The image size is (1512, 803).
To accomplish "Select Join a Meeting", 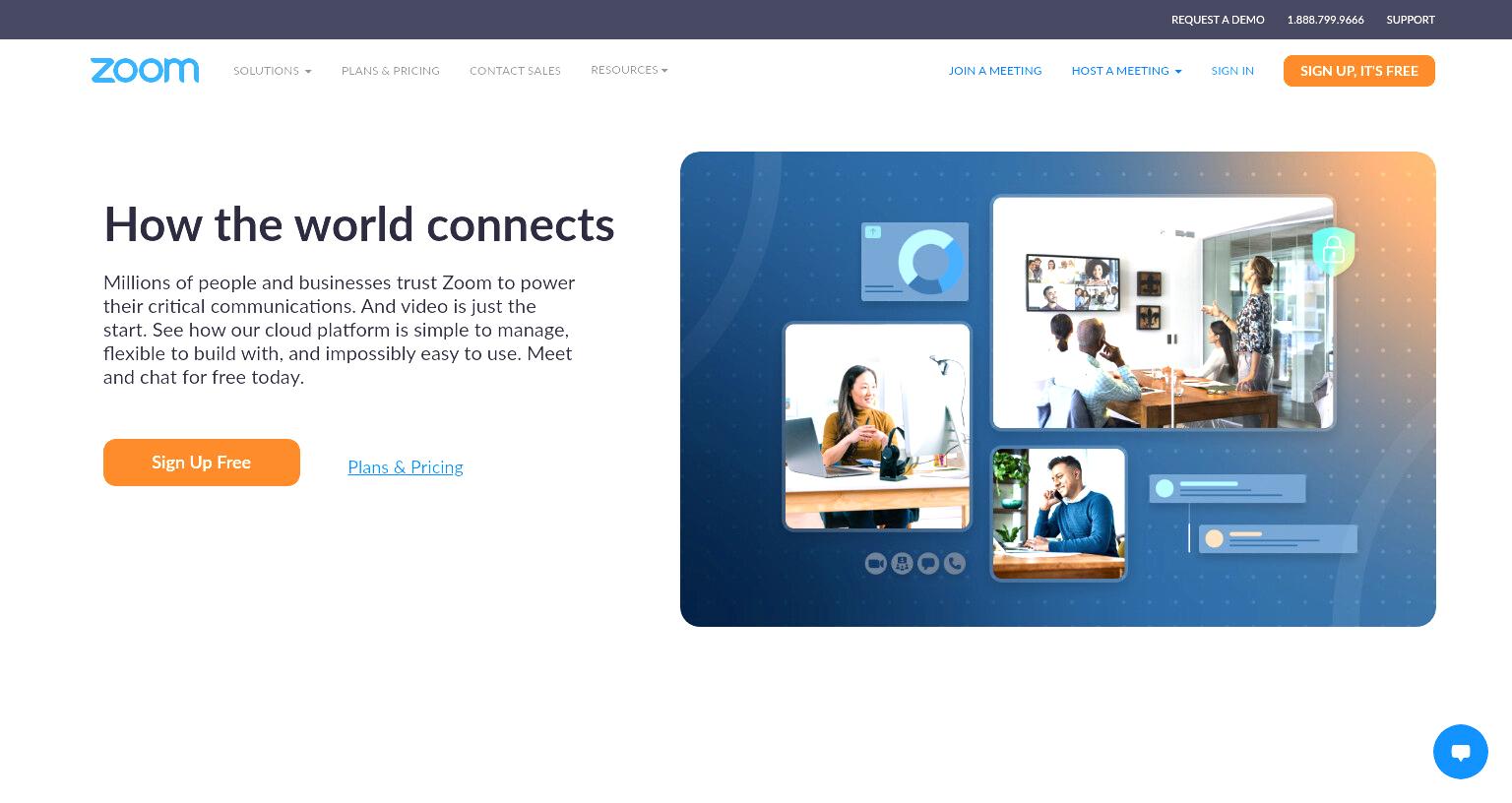I will point(994,71).
